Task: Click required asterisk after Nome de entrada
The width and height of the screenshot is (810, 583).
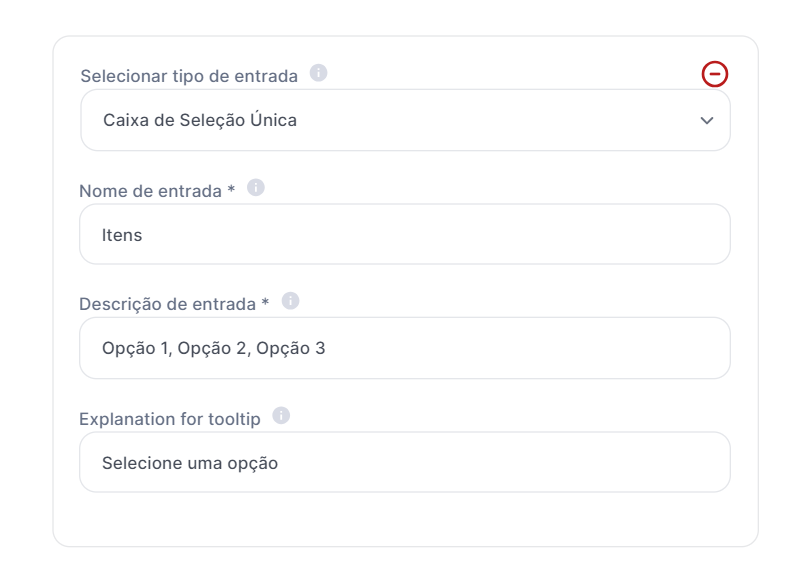Action: point(231,188)
